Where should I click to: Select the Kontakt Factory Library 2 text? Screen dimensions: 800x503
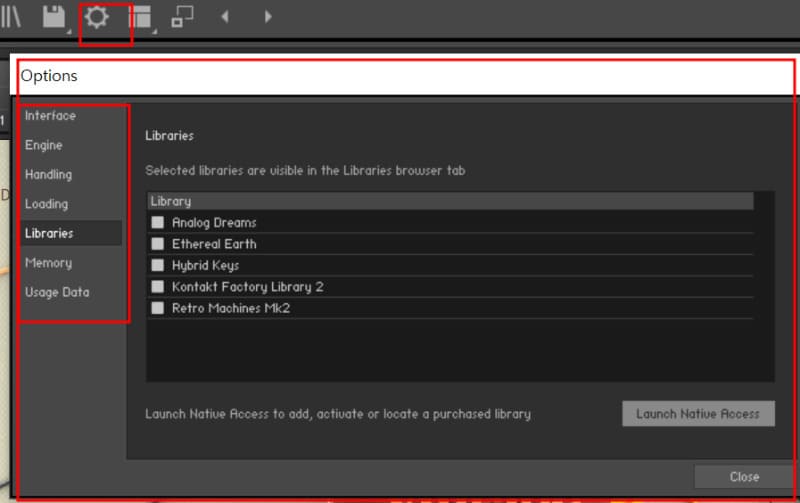click(248, 287)
